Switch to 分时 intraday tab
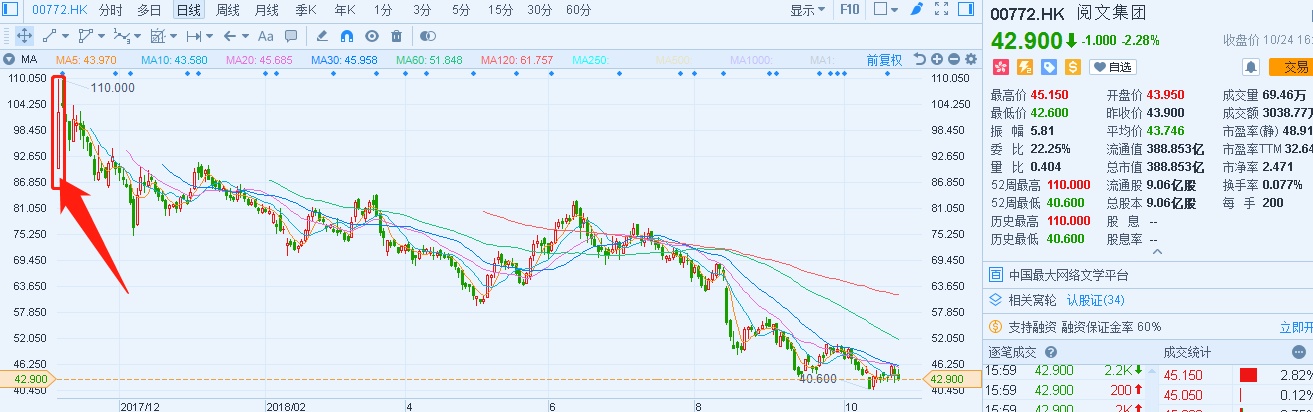Image resolution: width=1313 pixels, height=412 pixels. click(110, 10)
